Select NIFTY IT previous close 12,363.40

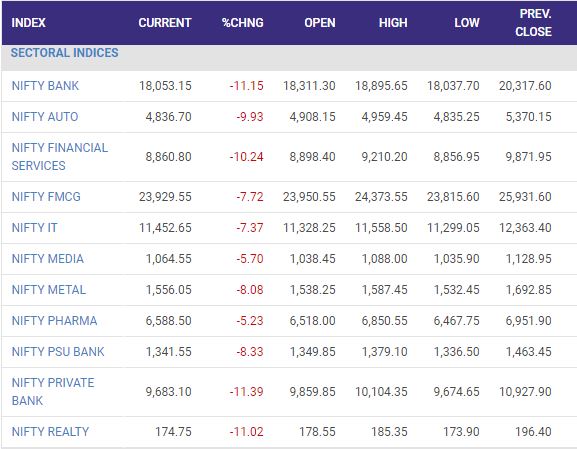pos(525,227)
